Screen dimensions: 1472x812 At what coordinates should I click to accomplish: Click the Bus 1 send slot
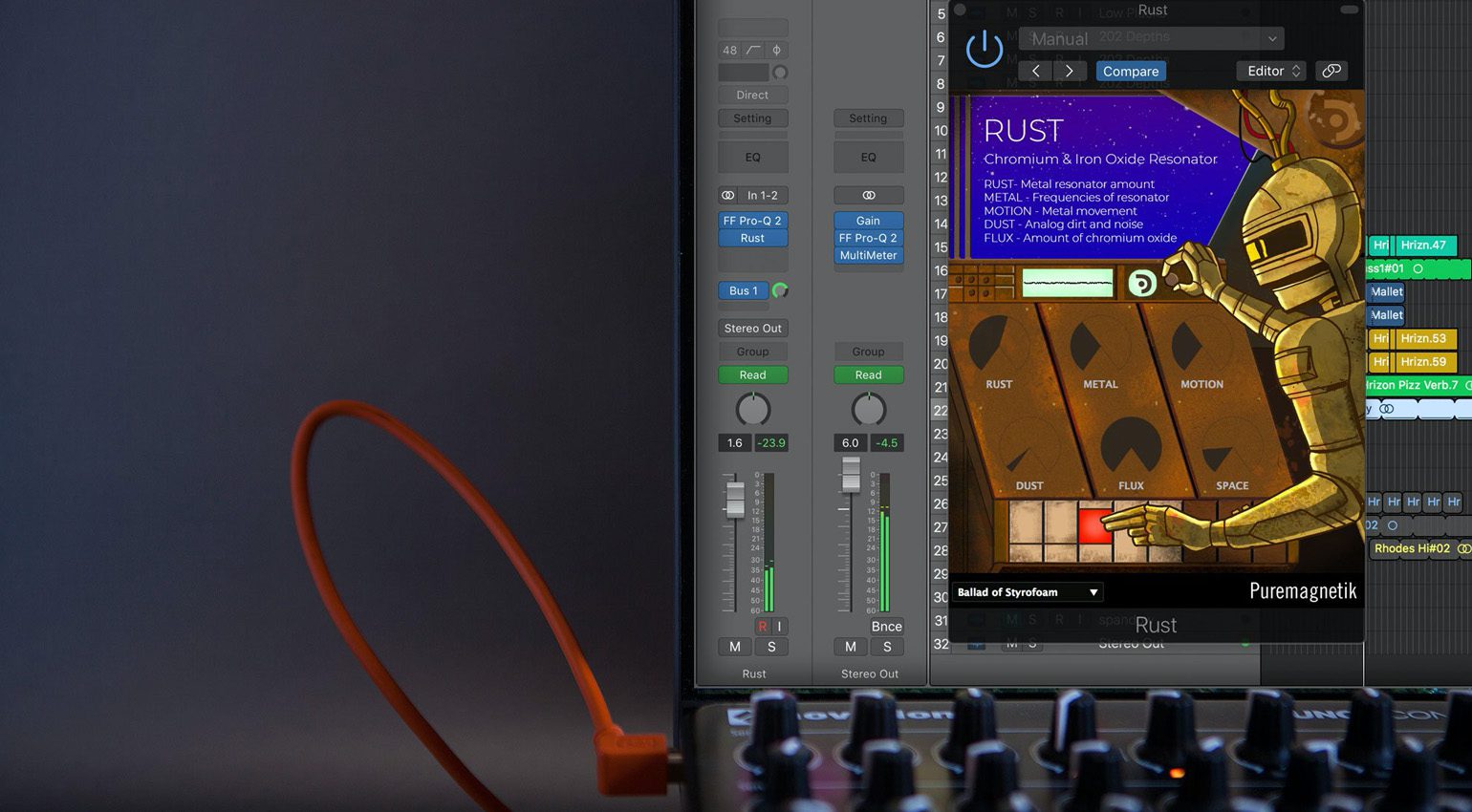[744, 290]
